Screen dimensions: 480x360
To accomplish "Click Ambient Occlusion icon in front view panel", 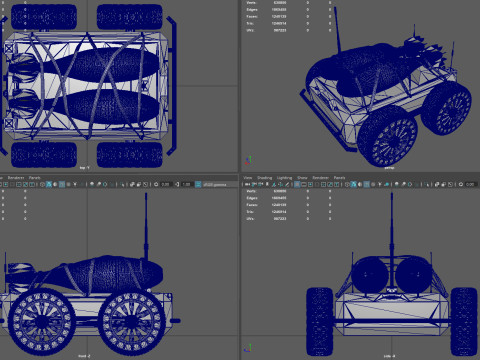I will [91, 184].
